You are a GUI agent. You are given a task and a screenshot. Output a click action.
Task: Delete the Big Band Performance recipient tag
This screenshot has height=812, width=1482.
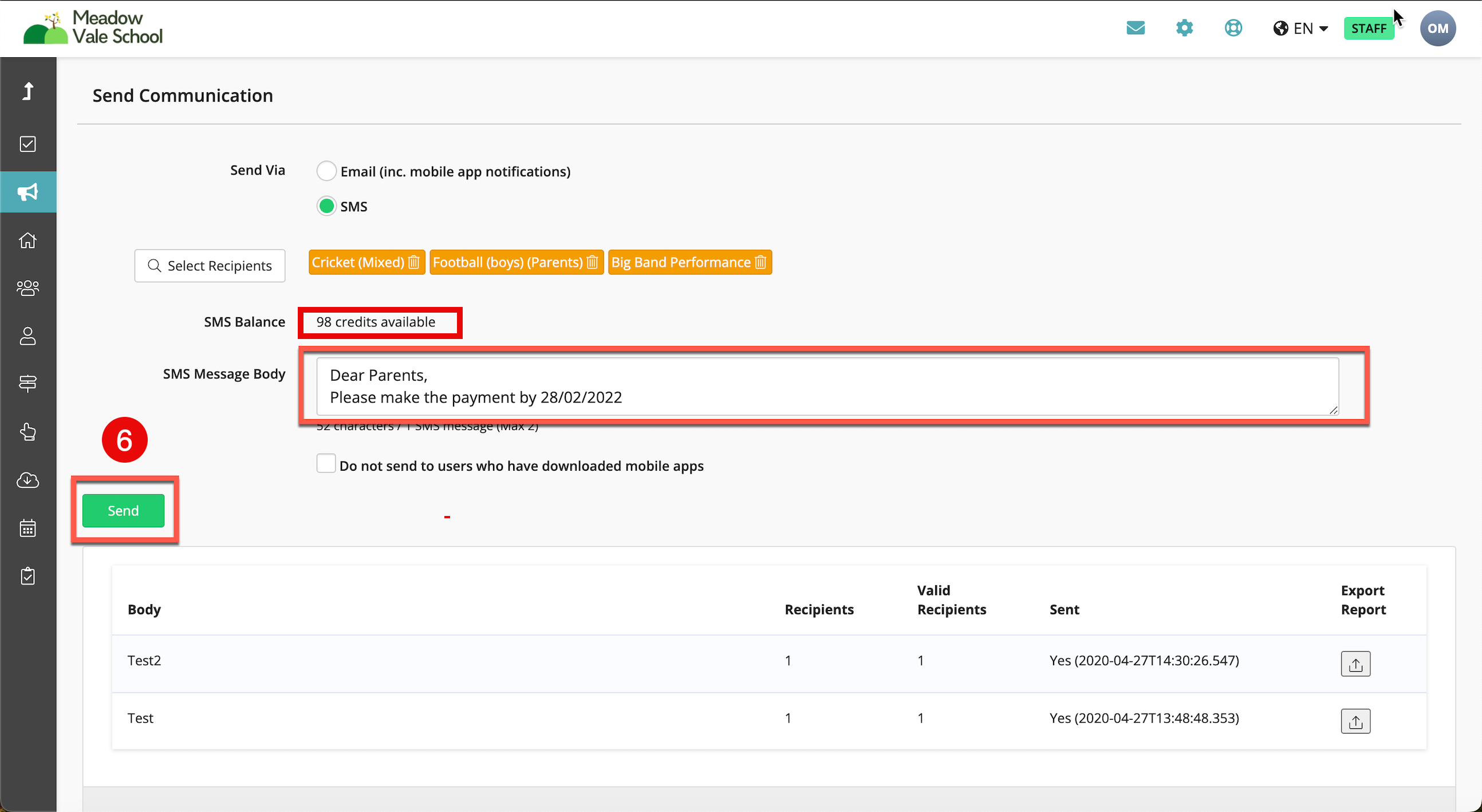(x=760, y=262)
